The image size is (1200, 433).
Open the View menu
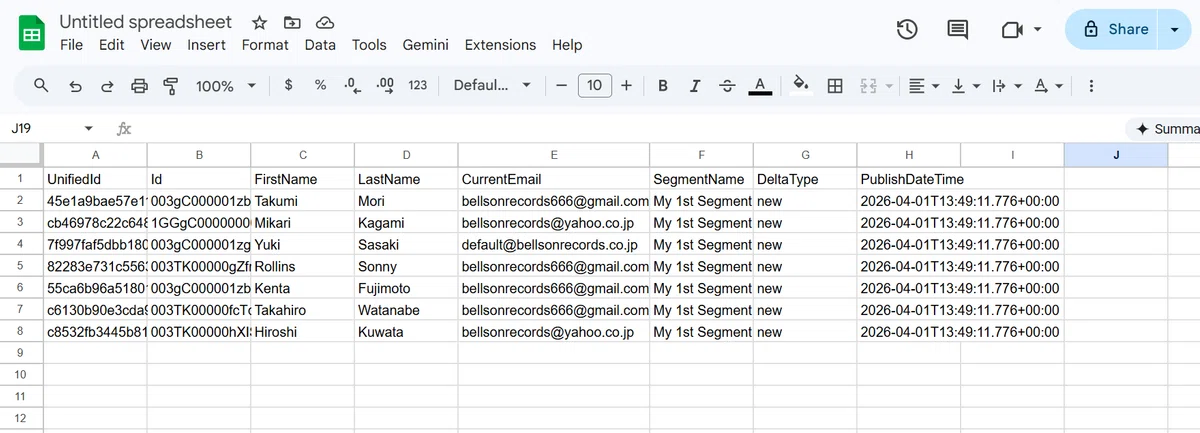pyautogui.click(x=156, y=45)
